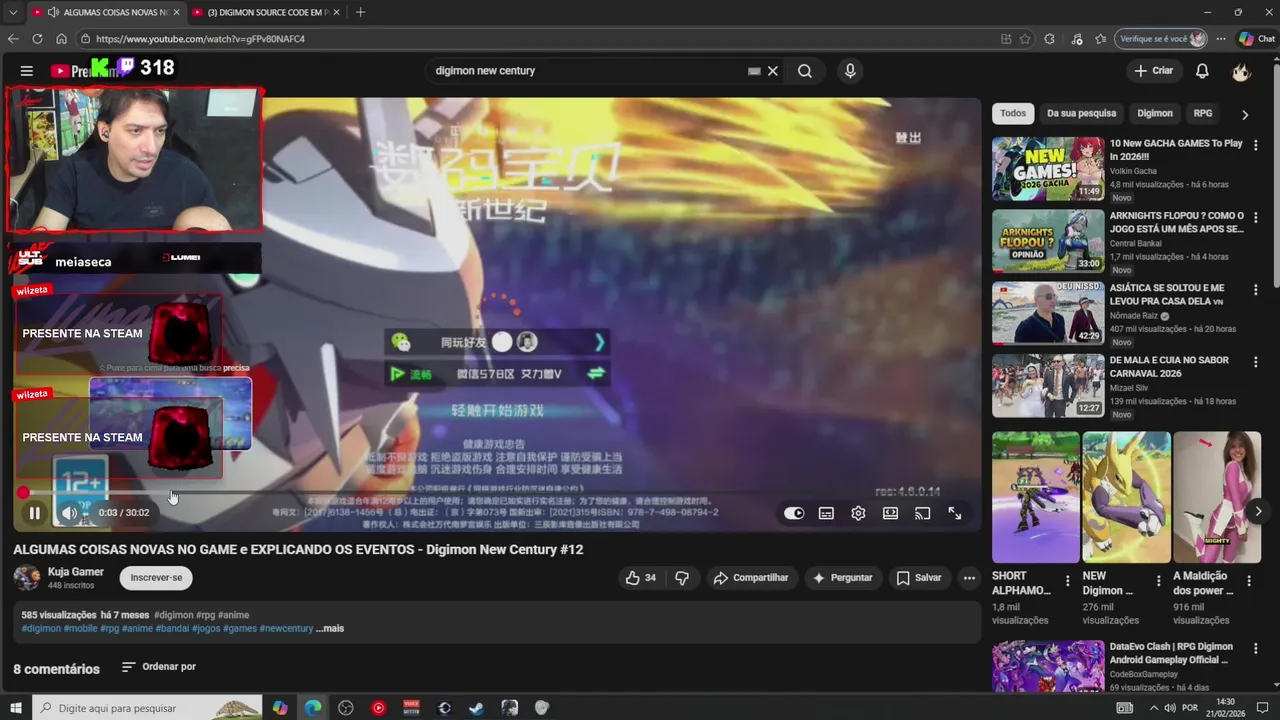This screenshot has height=720, width=1280.
Task: Seek on the video progress bar
Action: tap(497, 493)
